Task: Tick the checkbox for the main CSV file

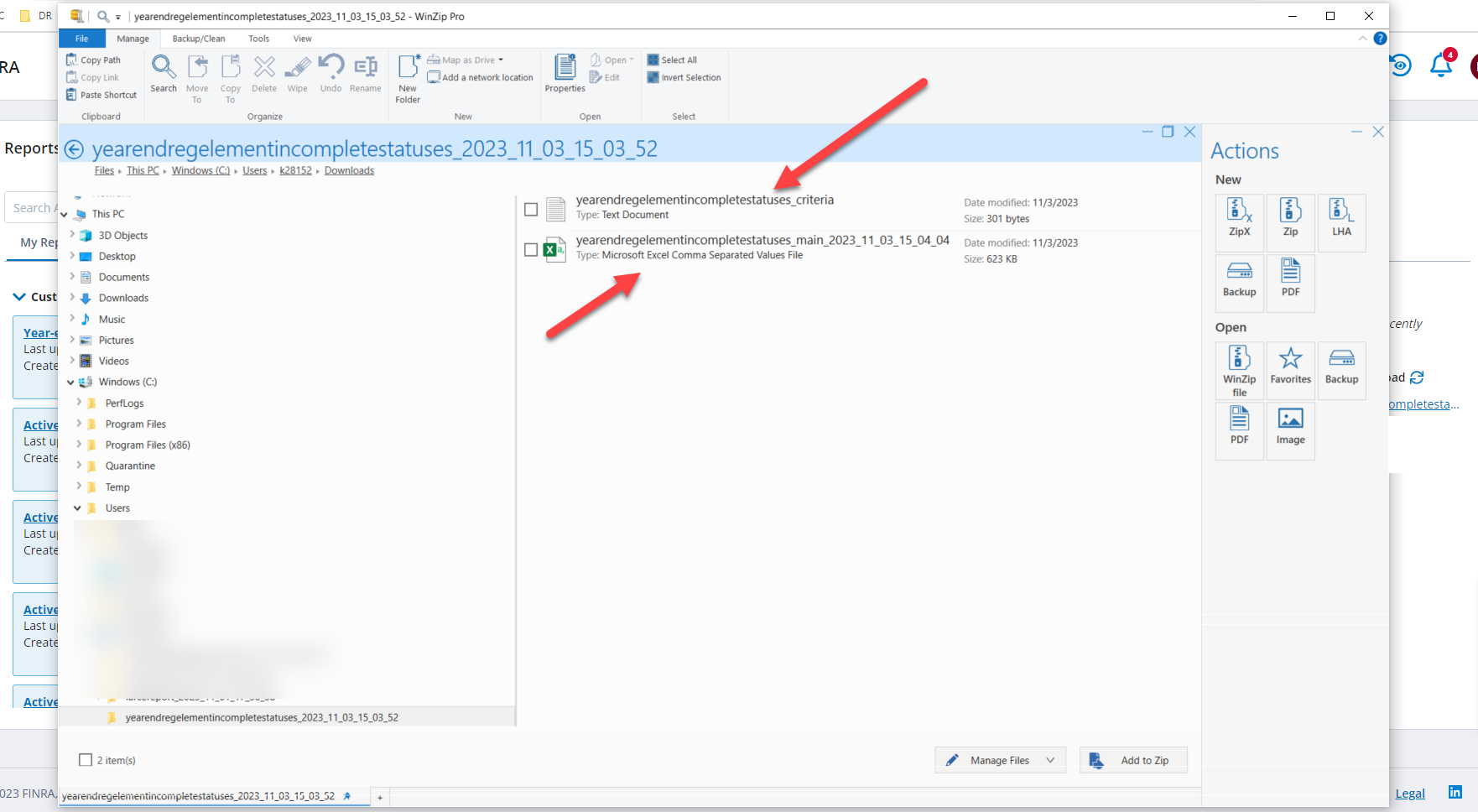Action: tap(531, 249)
